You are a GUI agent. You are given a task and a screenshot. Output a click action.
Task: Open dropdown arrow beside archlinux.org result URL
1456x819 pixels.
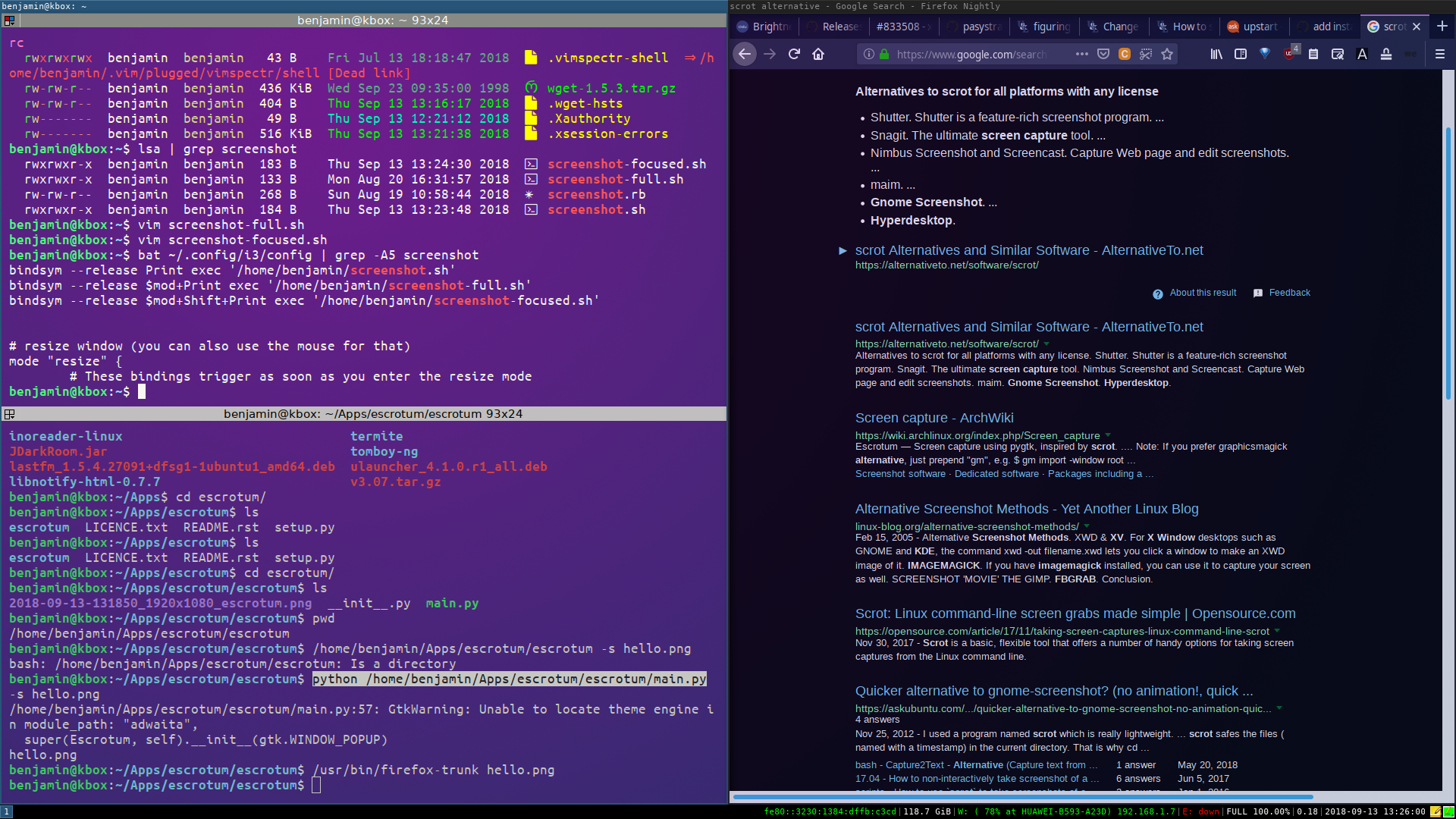pyautogui.click(x=1108, y=435)
